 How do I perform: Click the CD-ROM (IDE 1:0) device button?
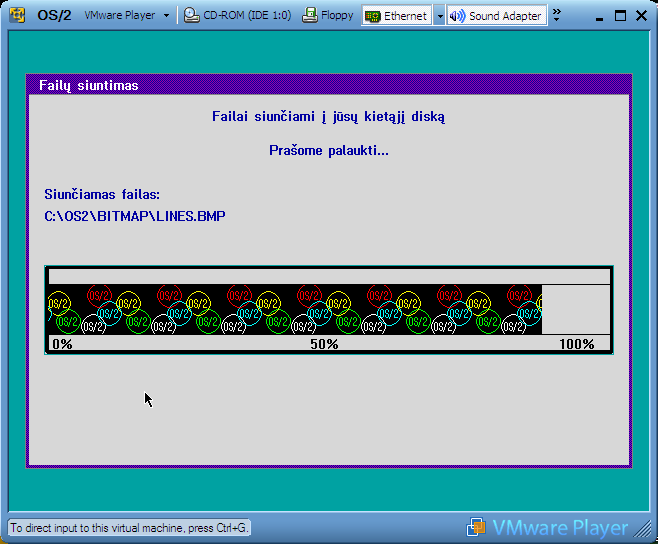(x=238, y=16)
